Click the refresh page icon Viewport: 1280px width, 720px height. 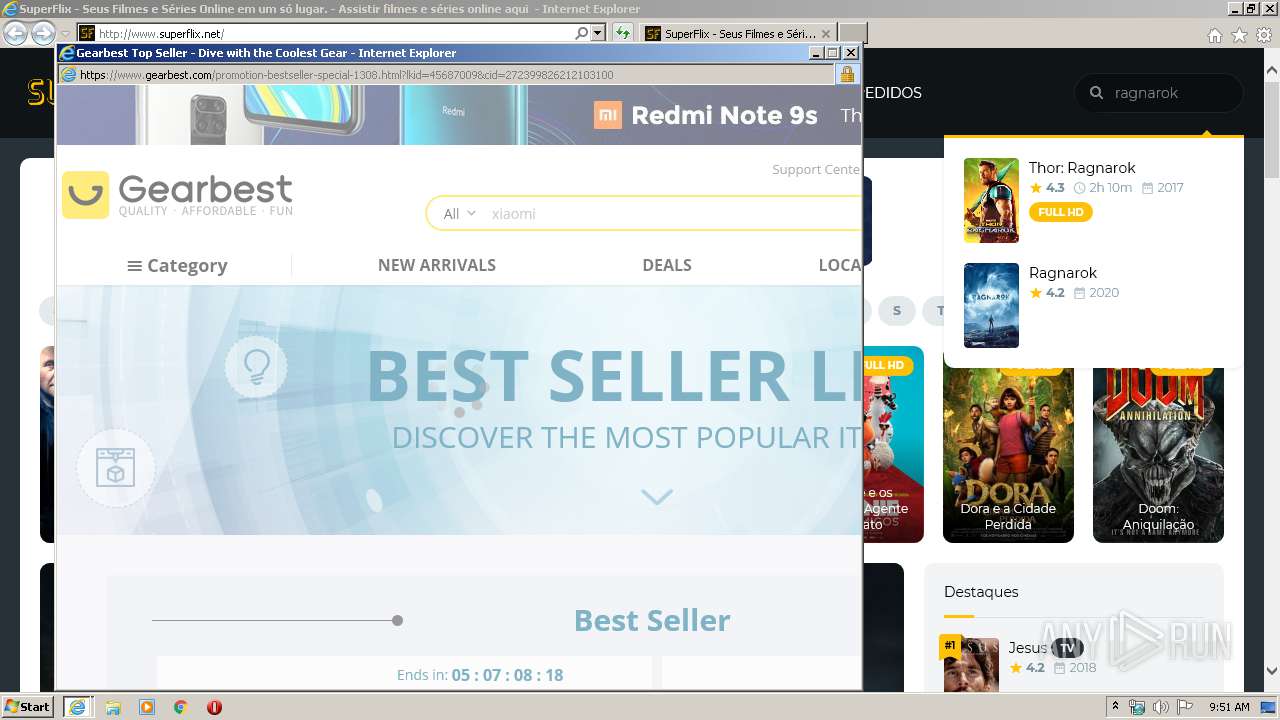coord(623,33)
